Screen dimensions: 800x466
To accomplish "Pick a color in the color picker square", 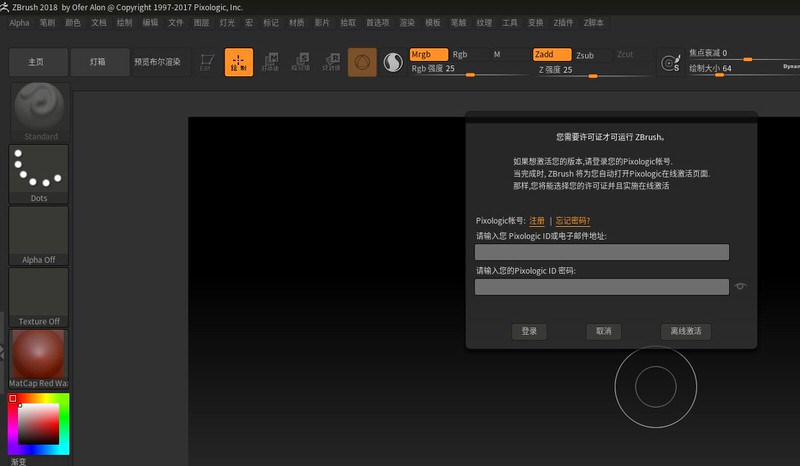I will point(39,424).
